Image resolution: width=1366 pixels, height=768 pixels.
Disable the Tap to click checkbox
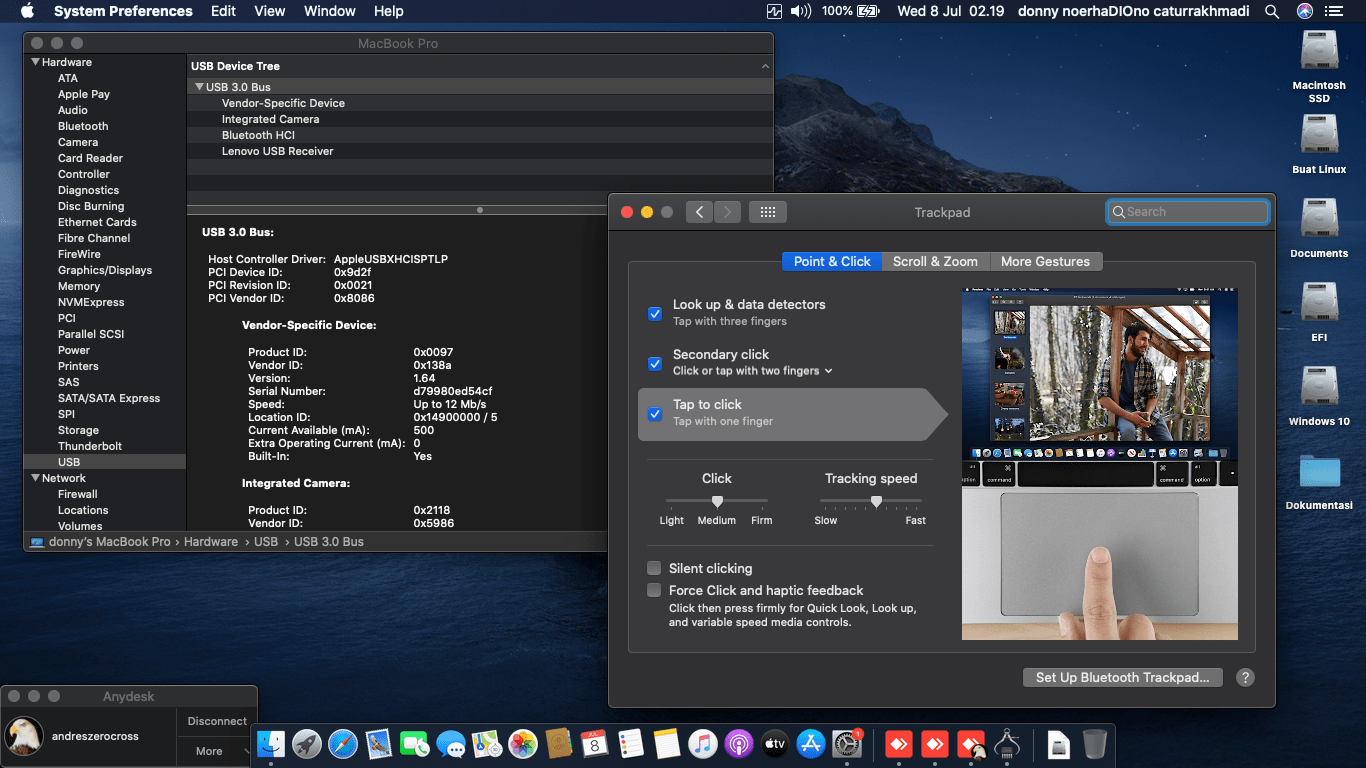pos(655,413)
